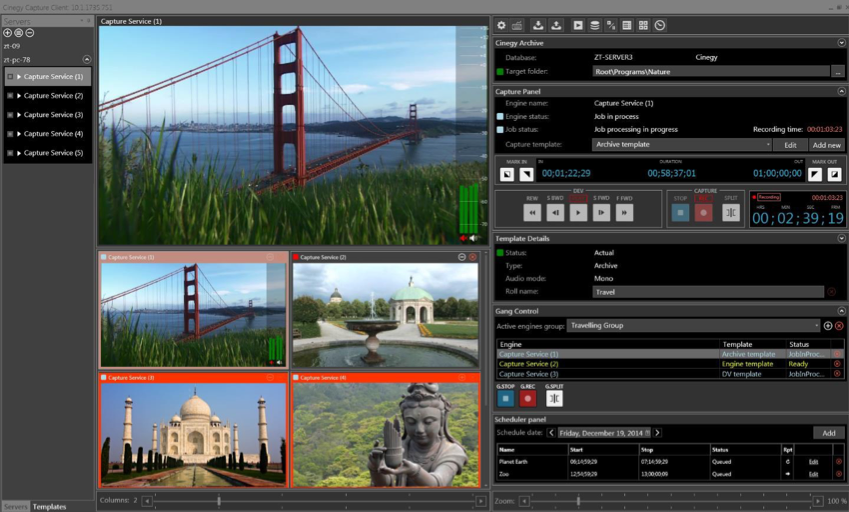
Task: Stop all ganged engines with G.STOP
Action: [506, 398]
